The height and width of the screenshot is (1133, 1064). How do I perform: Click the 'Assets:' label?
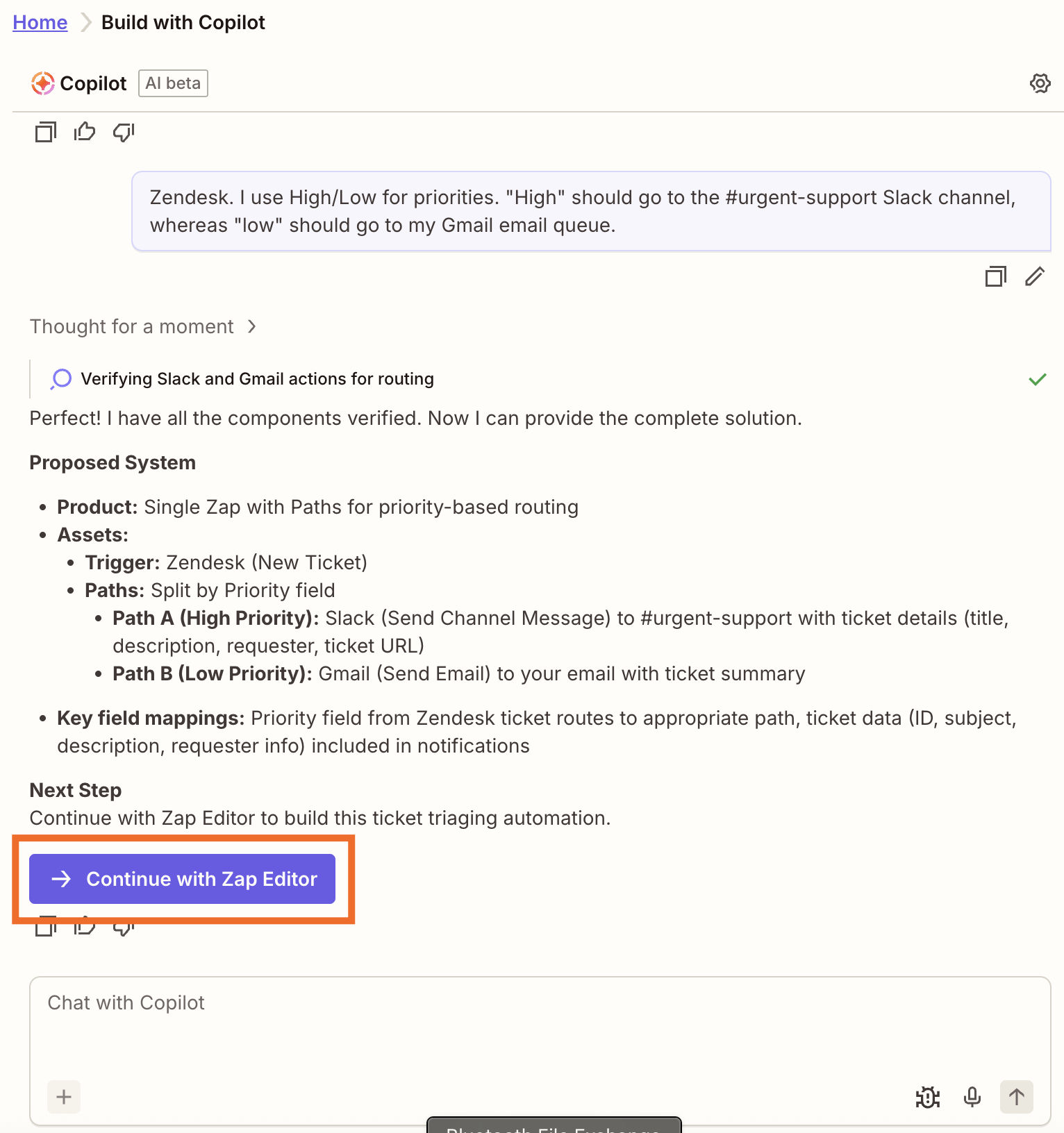[x=93, y=535]
